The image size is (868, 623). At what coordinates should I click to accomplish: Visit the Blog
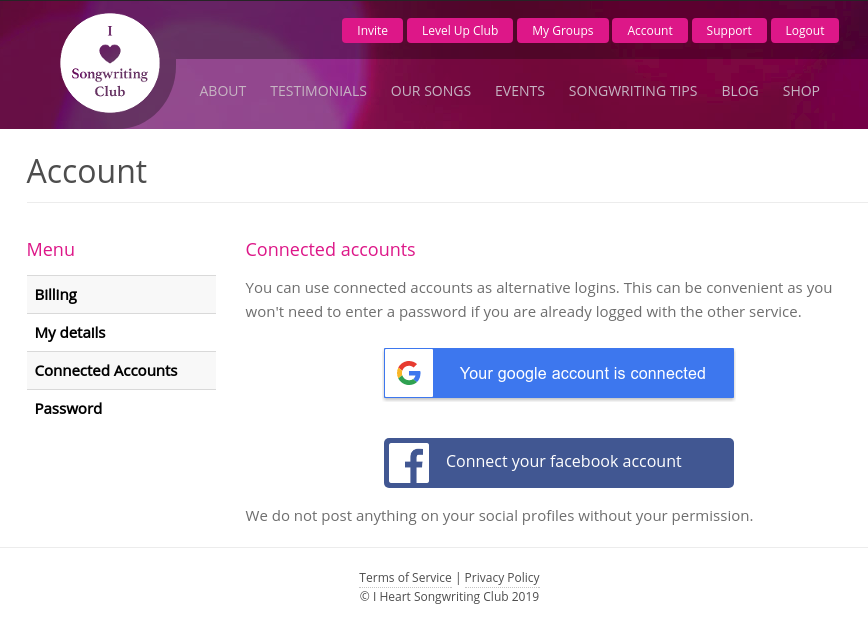point(740,91)
